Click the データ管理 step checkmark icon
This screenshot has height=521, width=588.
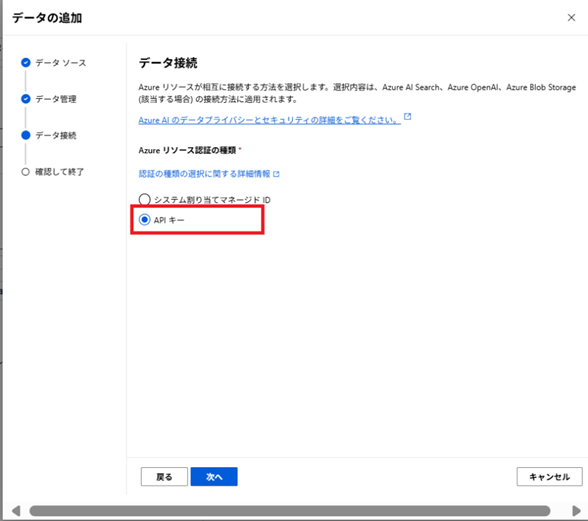26,99
